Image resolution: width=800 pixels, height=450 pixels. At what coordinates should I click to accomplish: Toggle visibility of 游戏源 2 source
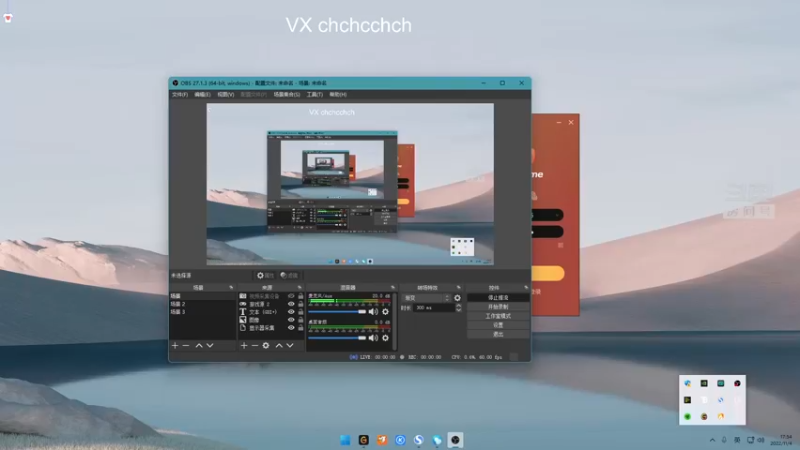291,304
